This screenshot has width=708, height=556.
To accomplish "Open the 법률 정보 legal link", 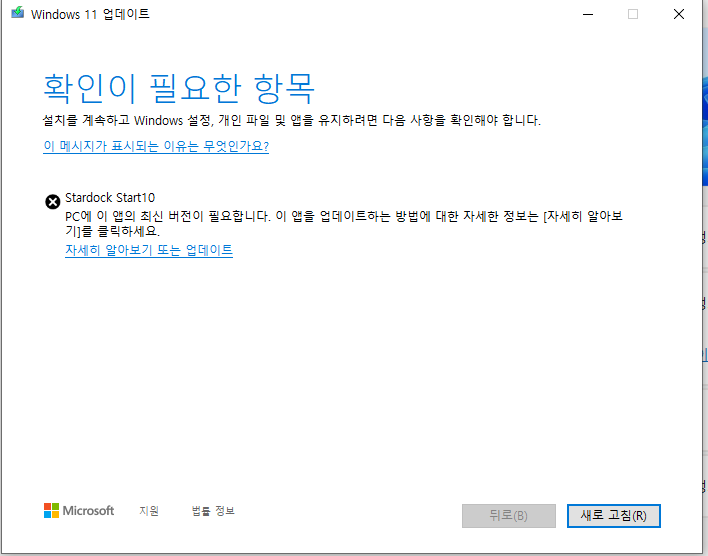I will tap(213, 511).
